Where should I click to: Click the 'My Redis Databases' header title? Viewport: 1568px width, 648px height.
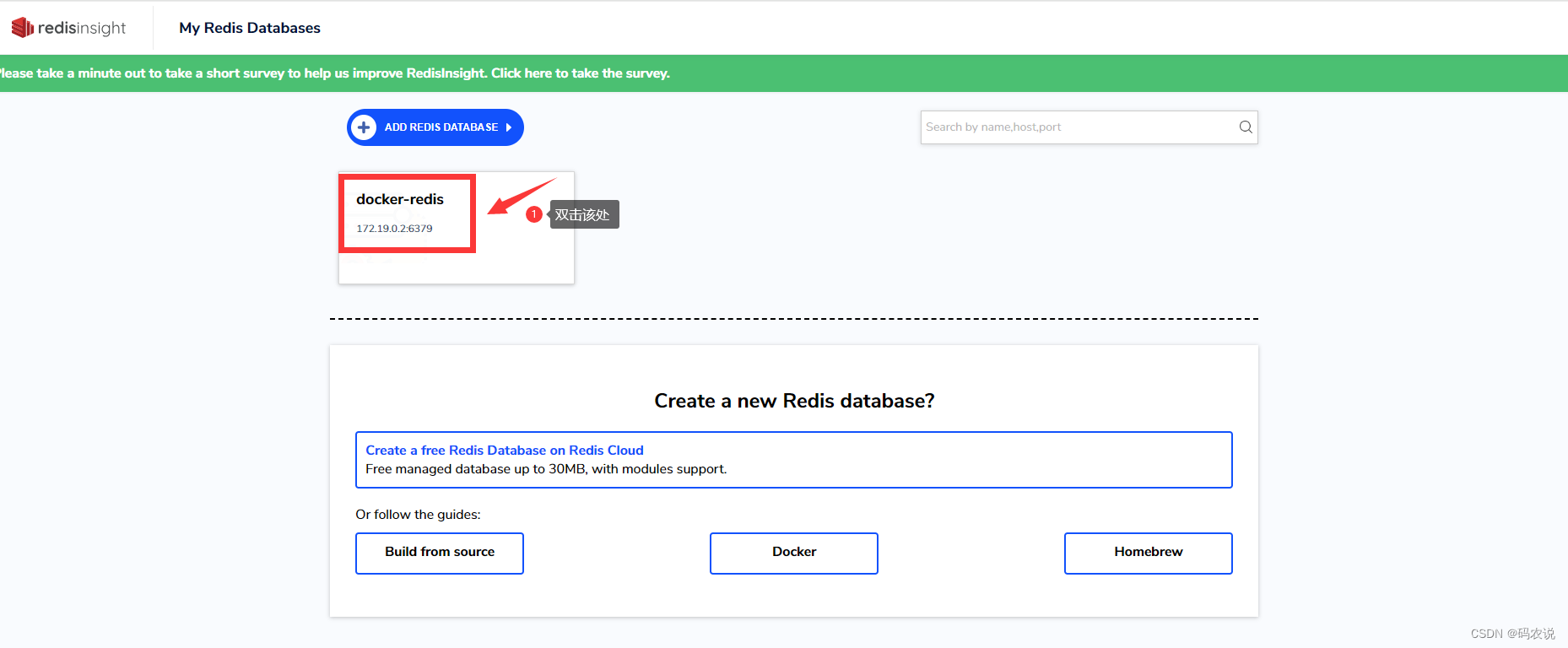[250, 28]
